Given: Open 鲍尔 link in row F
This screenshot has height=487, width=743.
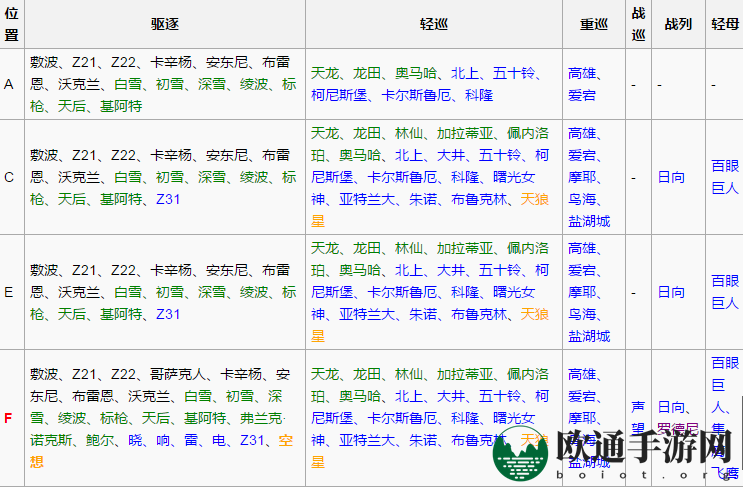Looking at the screenshot, I should coord(100,440).
